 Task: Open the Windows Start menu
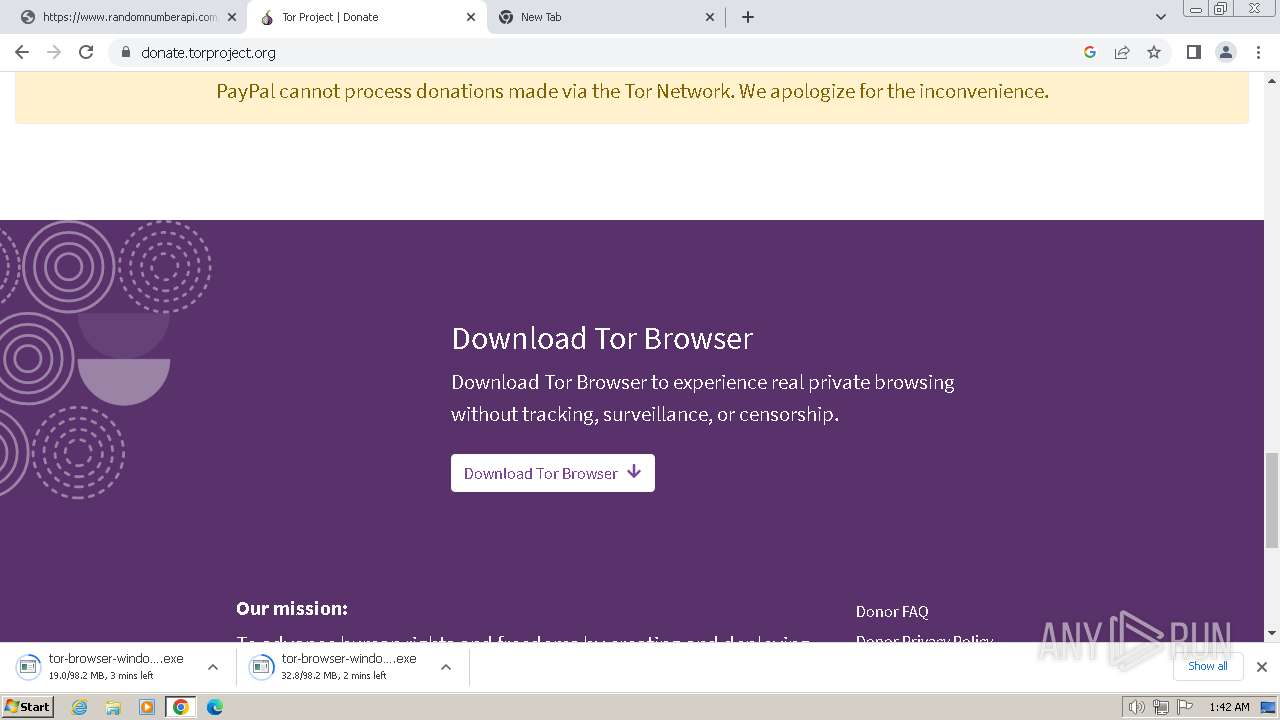pos(28,706)
